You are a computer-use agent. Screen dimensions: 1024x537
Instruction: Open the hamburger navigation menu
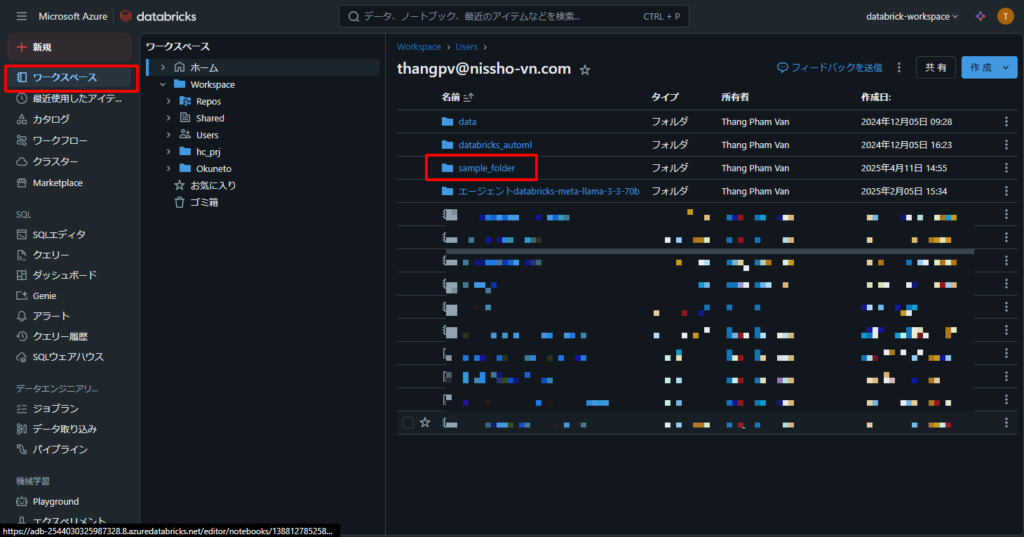coord(22,16)
